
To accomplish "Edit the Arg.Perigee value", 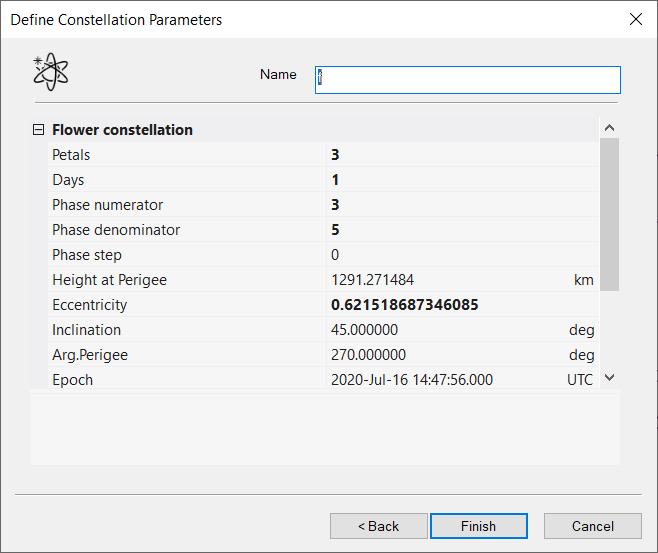I will (440, 355).
